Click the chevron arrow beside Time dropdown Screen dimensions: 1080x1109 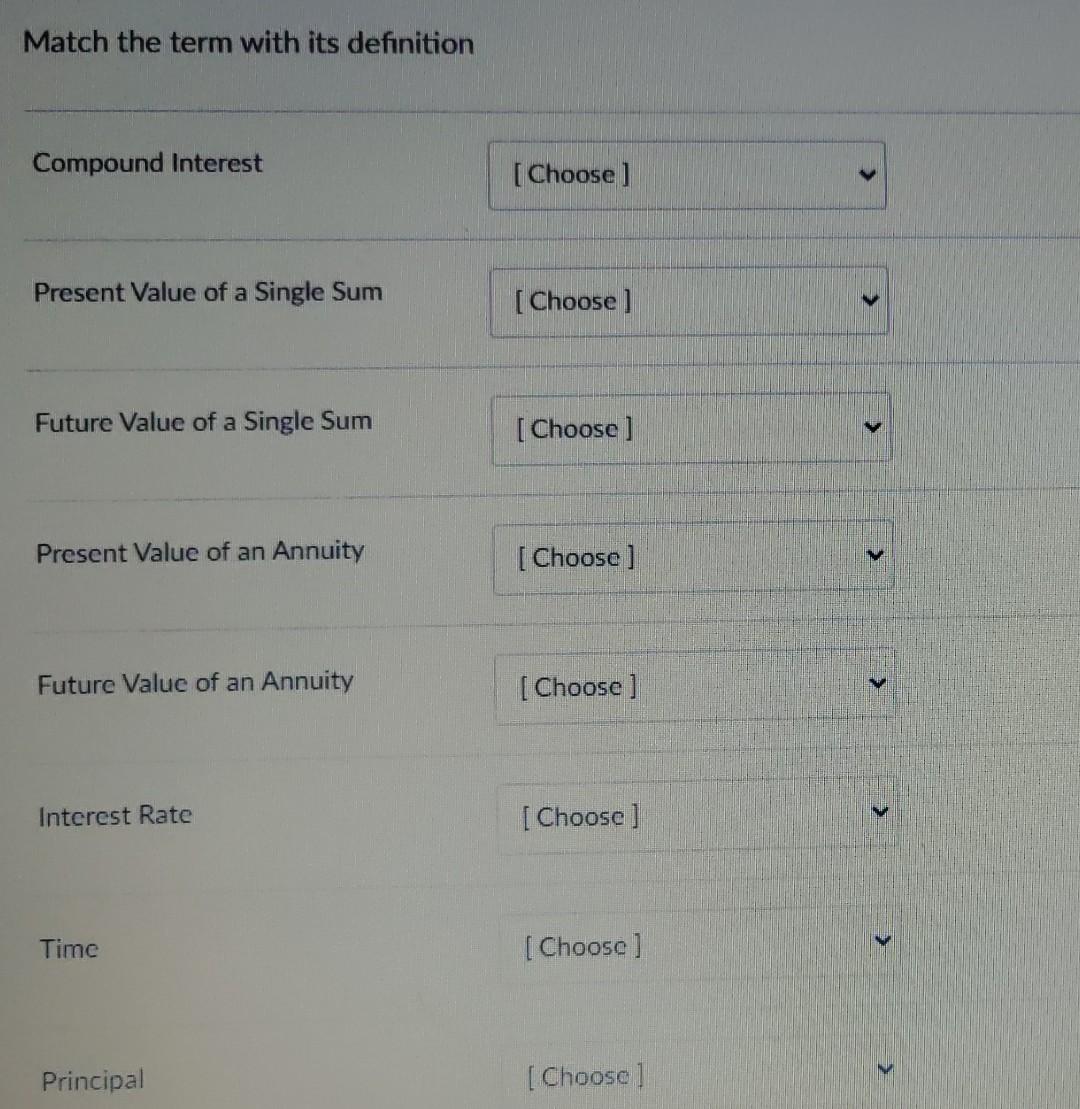[x=881, y=939]
